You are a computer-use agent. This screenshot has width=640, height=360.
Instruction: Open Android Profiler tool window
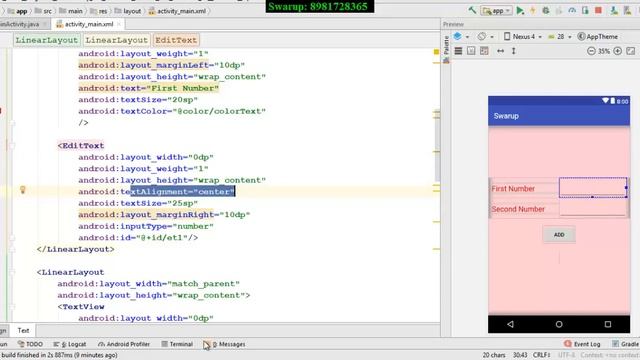[124, 344]
